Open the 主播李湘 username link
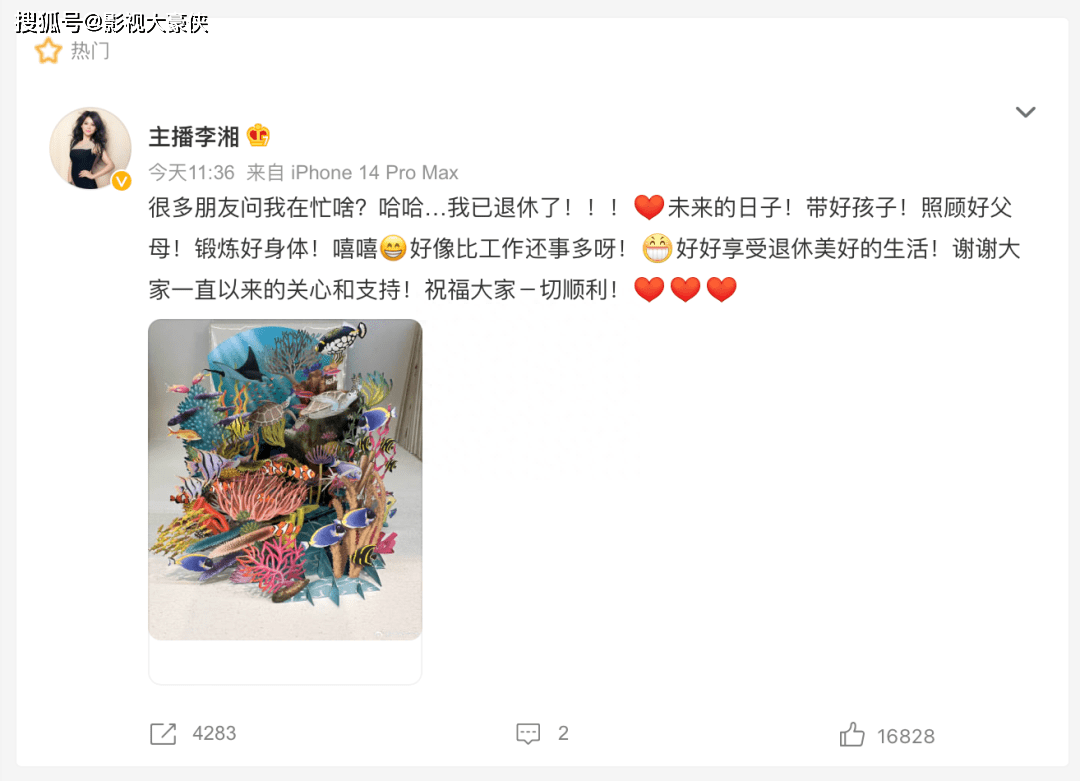Viewport: 1080px width, 781px height. 194,136
